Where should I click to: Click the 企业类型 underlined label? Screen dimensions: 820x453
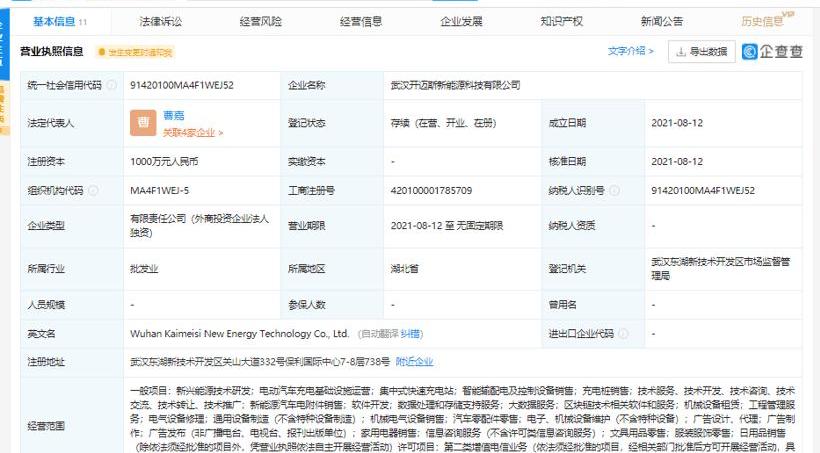[x=46, y=225]
